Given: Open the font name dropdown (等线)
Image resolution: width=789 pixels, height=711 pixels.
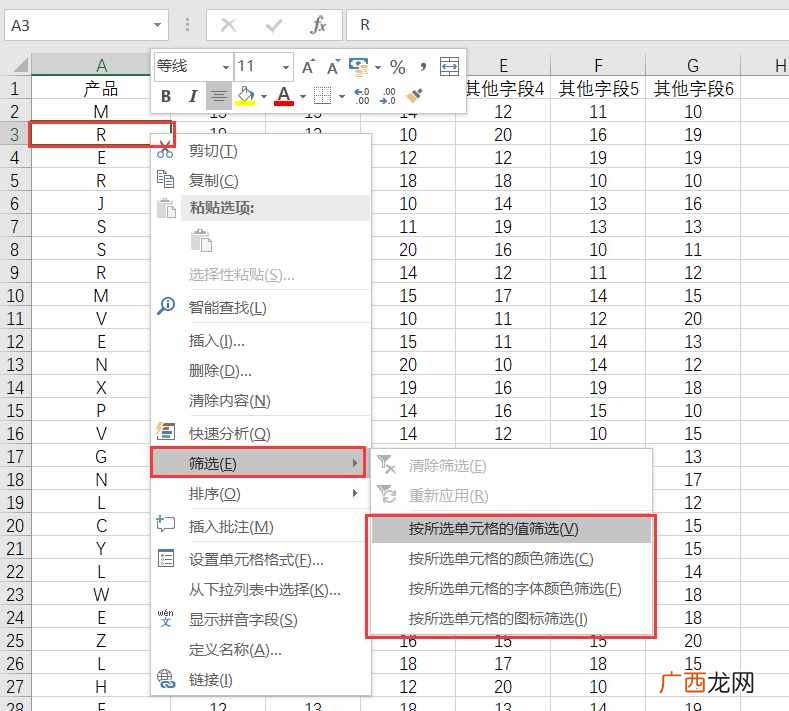Looking at the screenshot, I should pos(226,67).
